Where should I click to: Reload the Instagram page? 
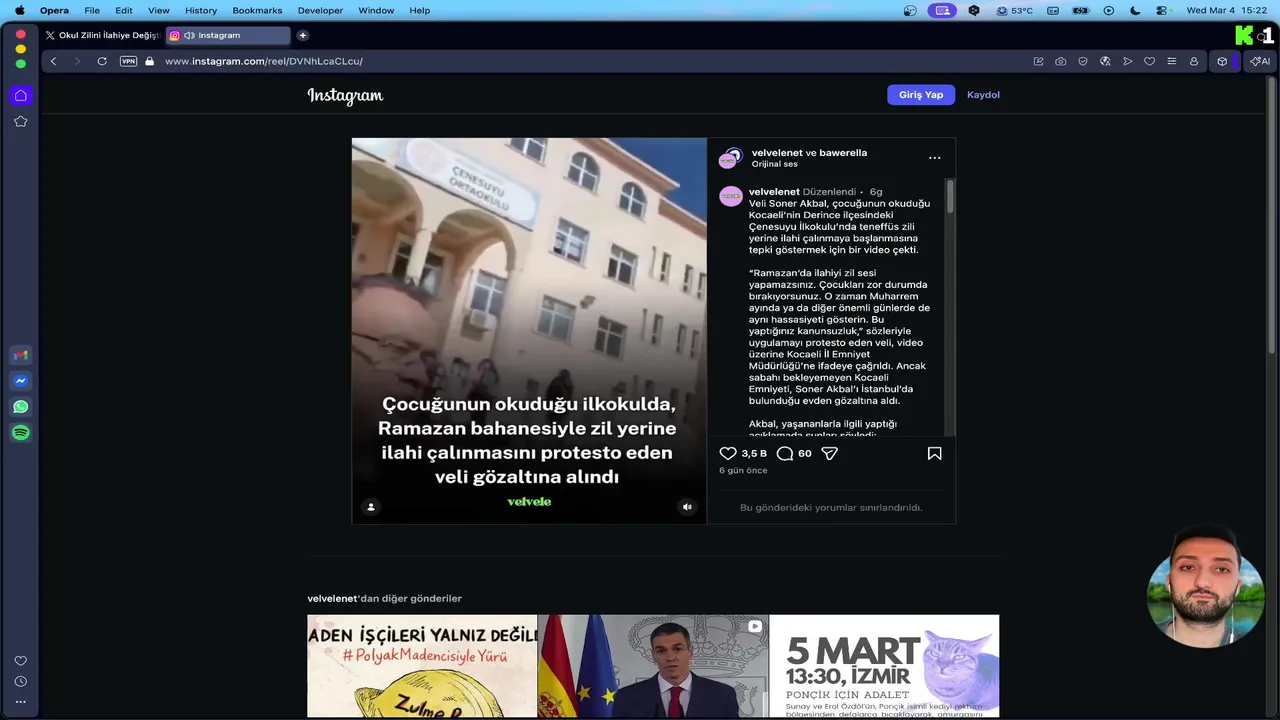(x=102, y=61)
